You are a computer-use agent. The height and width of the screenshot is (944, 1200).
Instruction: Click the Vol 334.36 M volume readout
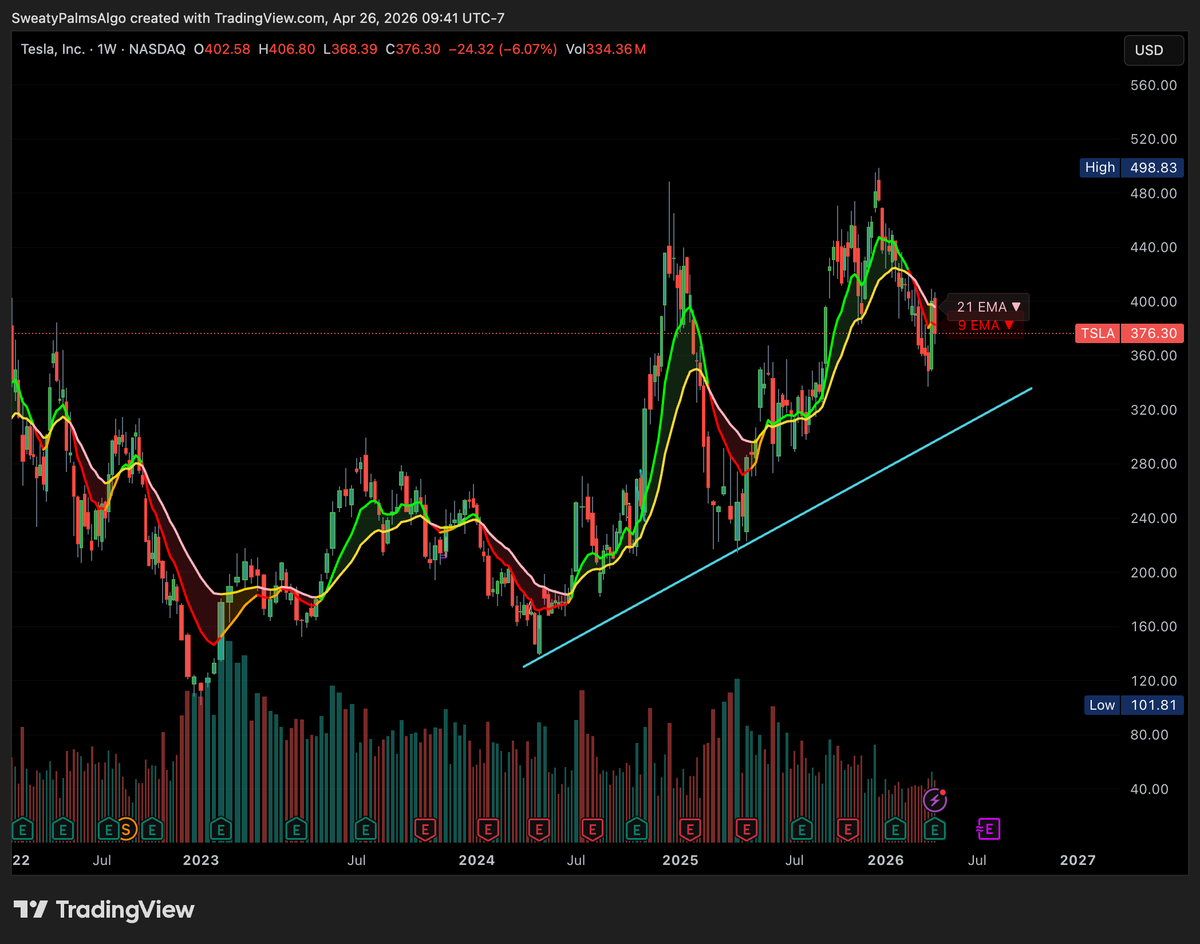tap(604, 49)
